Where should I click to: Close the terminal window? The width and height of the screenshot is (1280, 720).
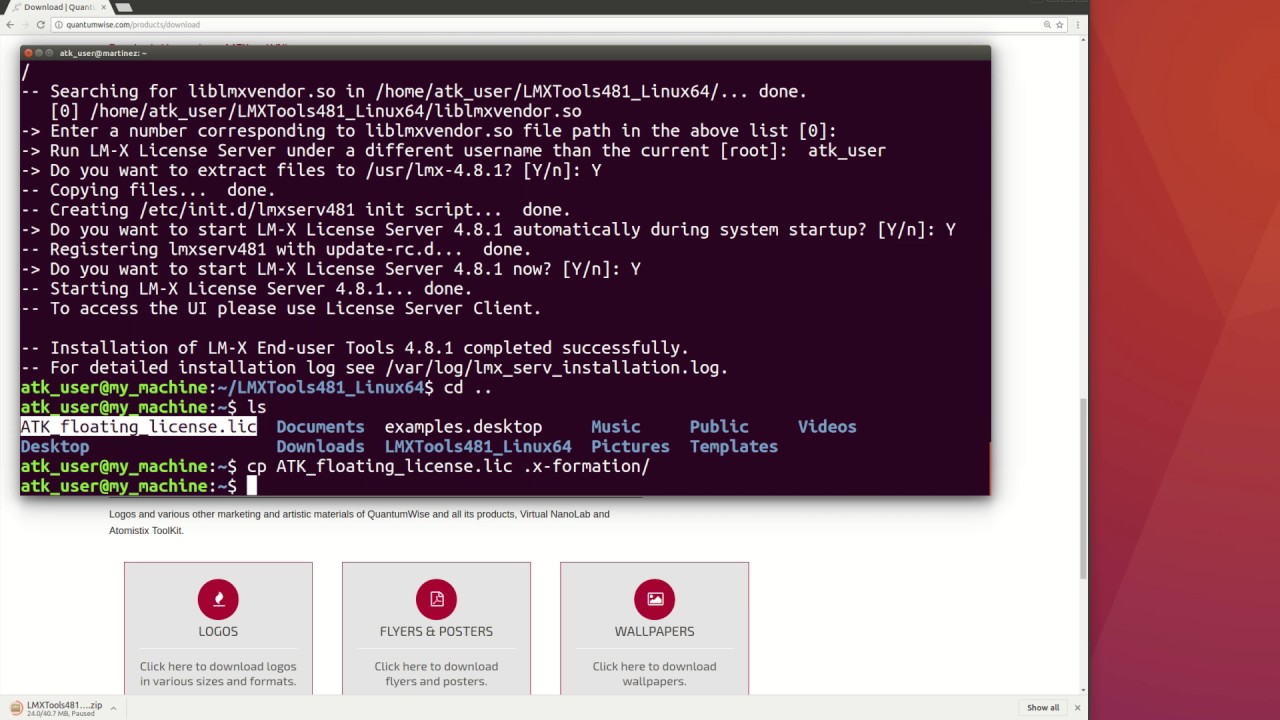pyautogui.click(x=27, y=53)
